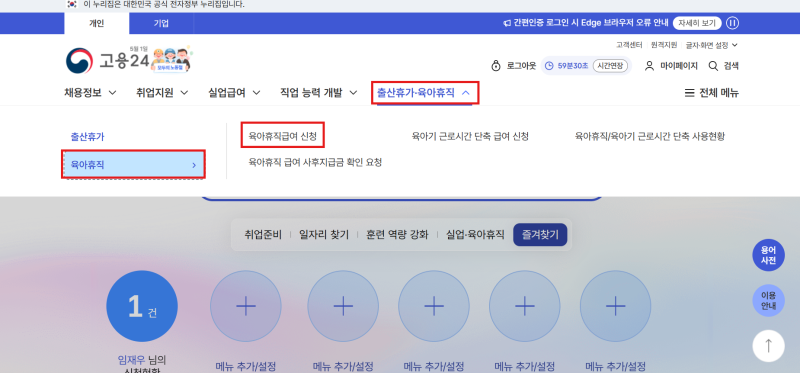Click the 59분30초 remaining time text
Image resolution: width=800 pixels, height=373 pixels.
pos(573,66)
